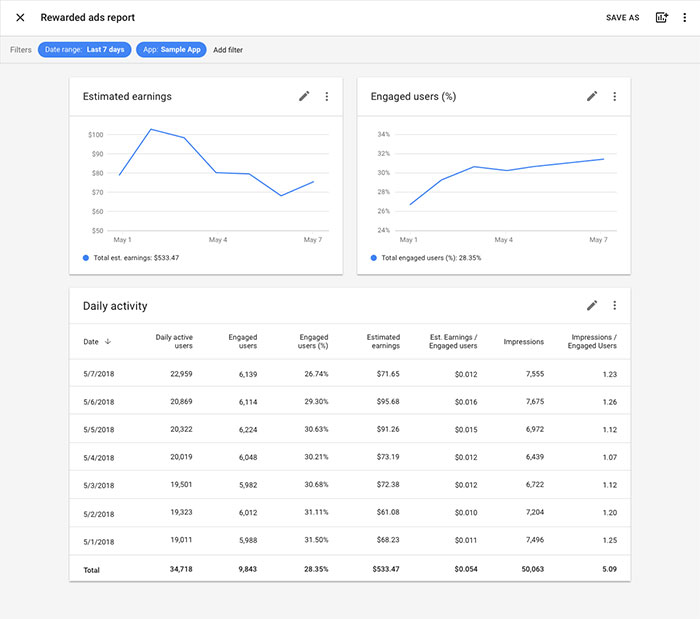Open the Date range Last 7 days filter
Image resolution: width=700 pixels, height=619 pixels.
point(84,50)
